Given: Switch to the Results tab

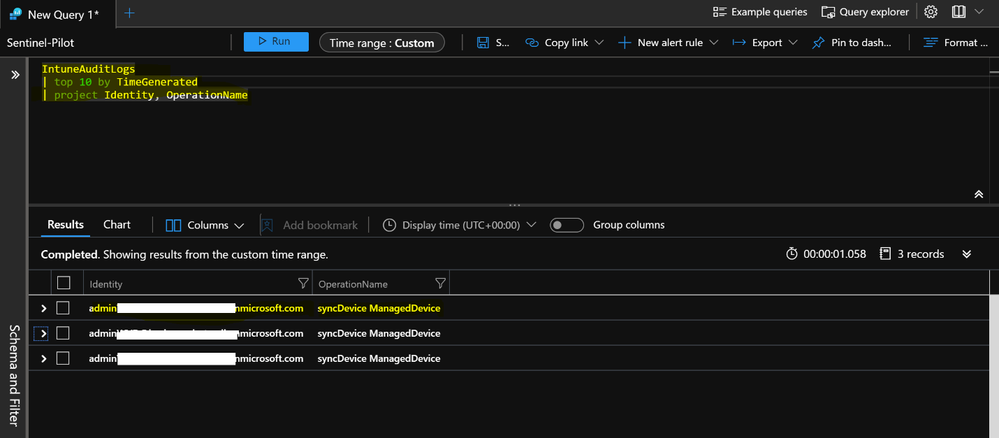Looking at the screenshot, I should (x=66, y=224).
